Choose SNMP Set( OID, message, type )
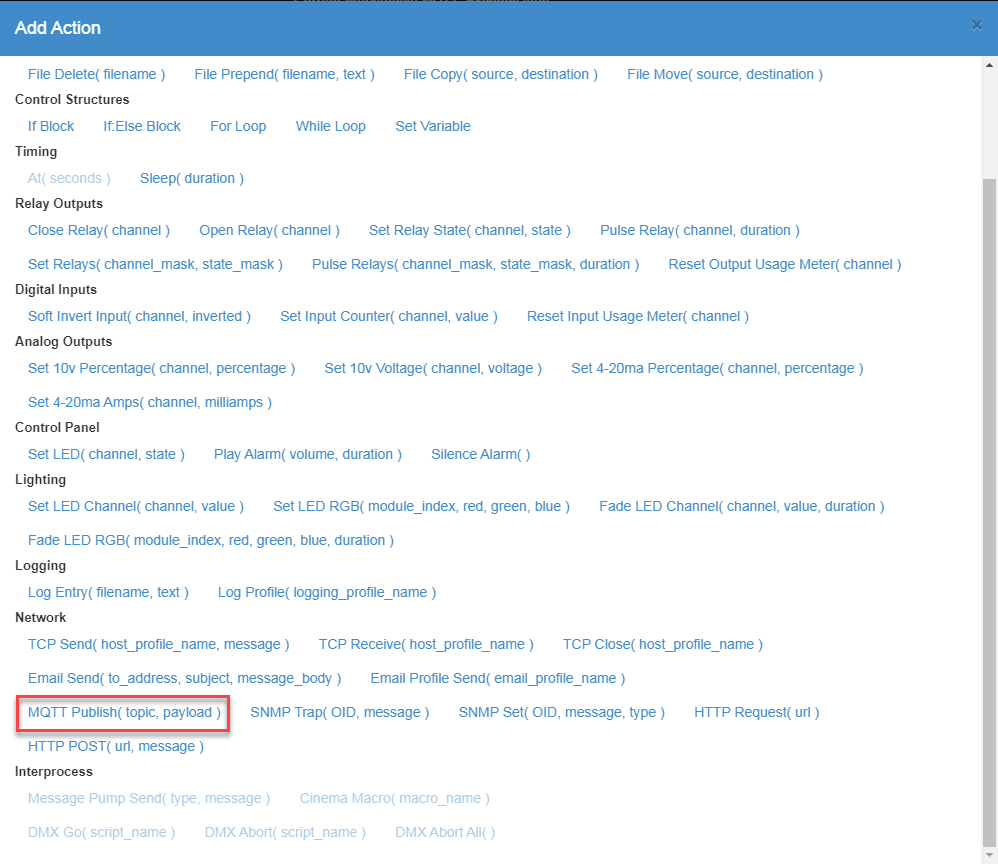Screen dimensions: 998x866 (x=561, y=713)
